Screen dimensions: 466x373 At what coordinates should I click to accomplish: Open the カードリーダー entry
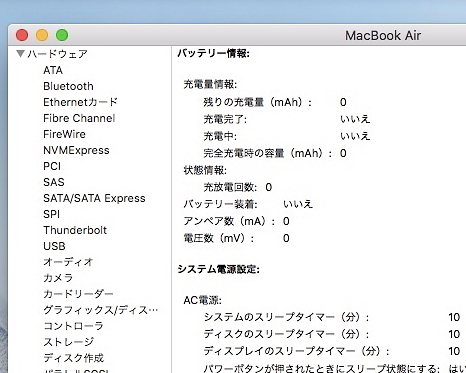click(x=78, y=294)
